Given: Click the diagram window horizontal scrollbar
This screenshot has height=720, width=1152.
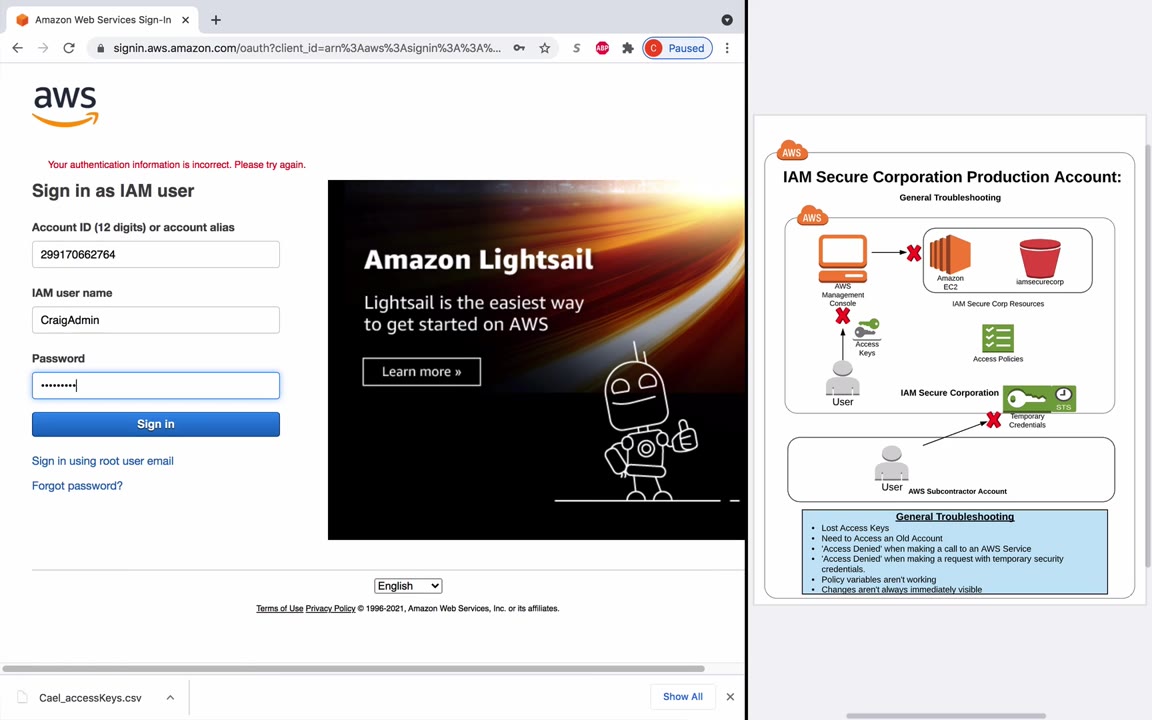Looking at the screenshot, I should pos(946,716).
